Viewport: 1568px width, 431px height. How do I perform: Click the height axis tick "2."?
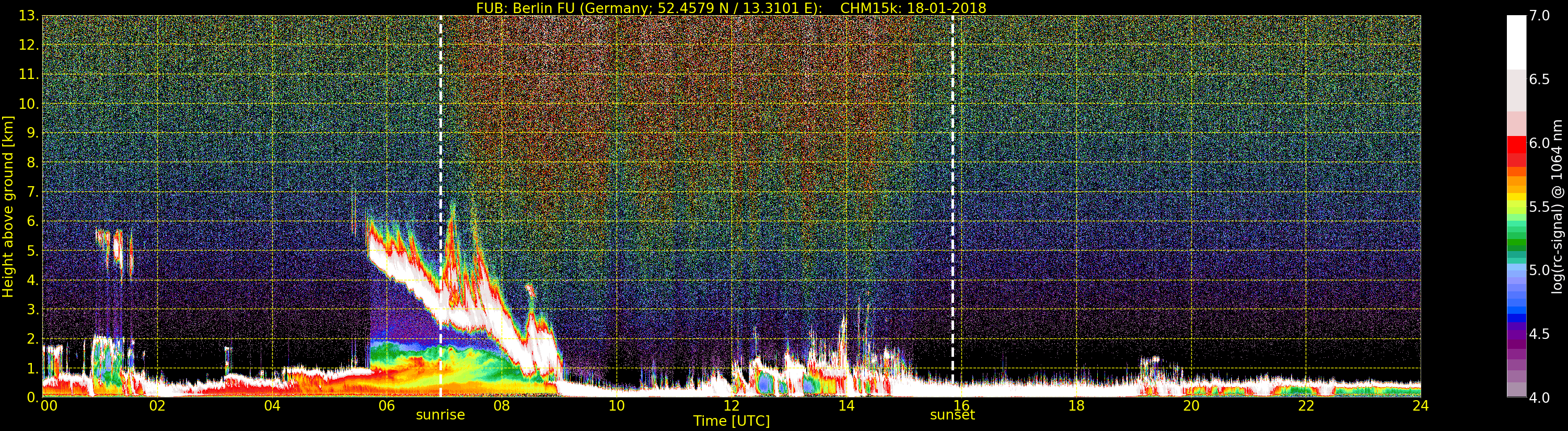[x=32, y=338]
